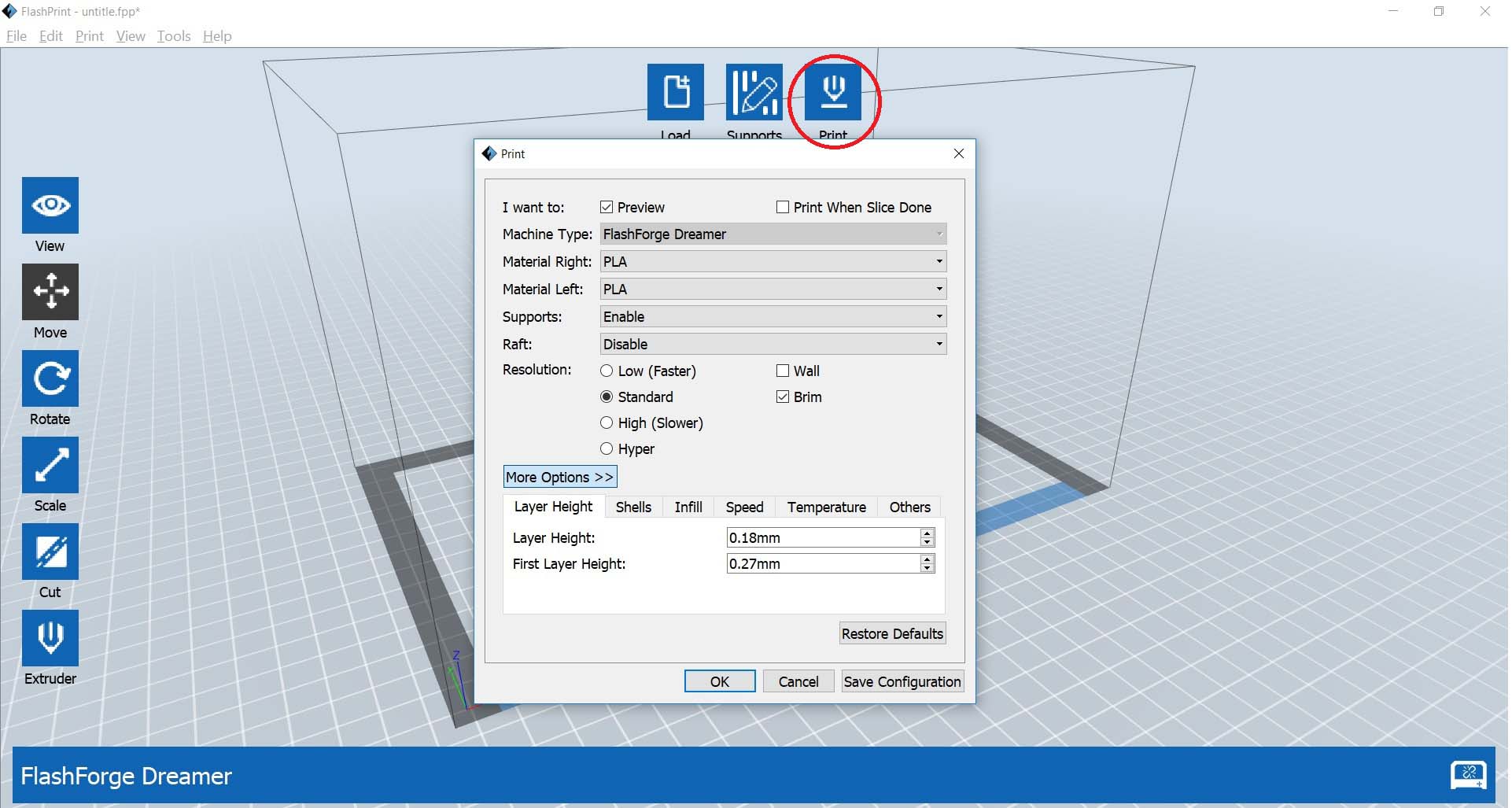This screenshot has height=808, width=1512.
Task: Click the Print toolbar icon
Action: 833,92
